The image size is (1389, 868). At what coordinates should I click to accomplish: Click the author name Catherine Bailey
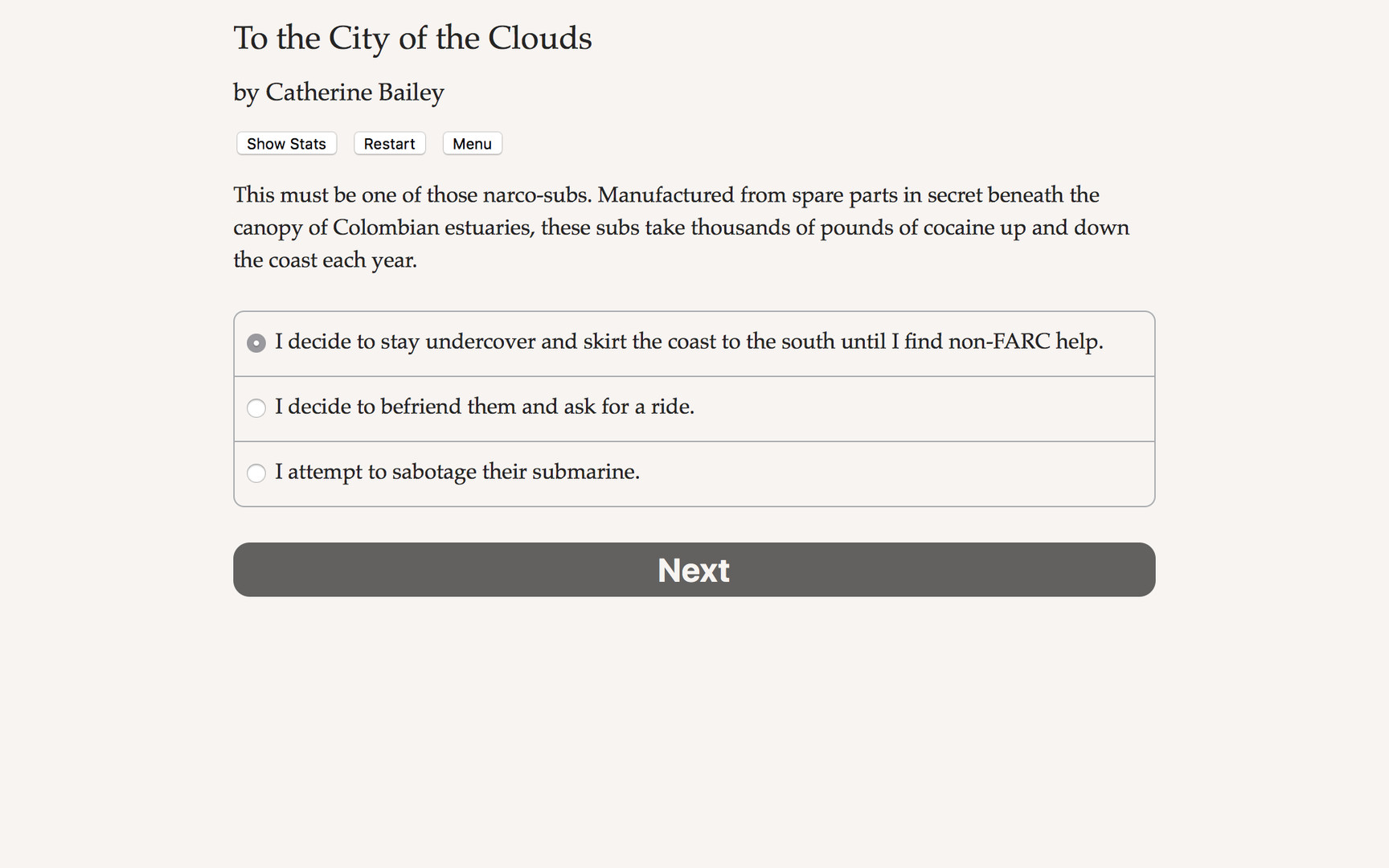tap(338, 92)
